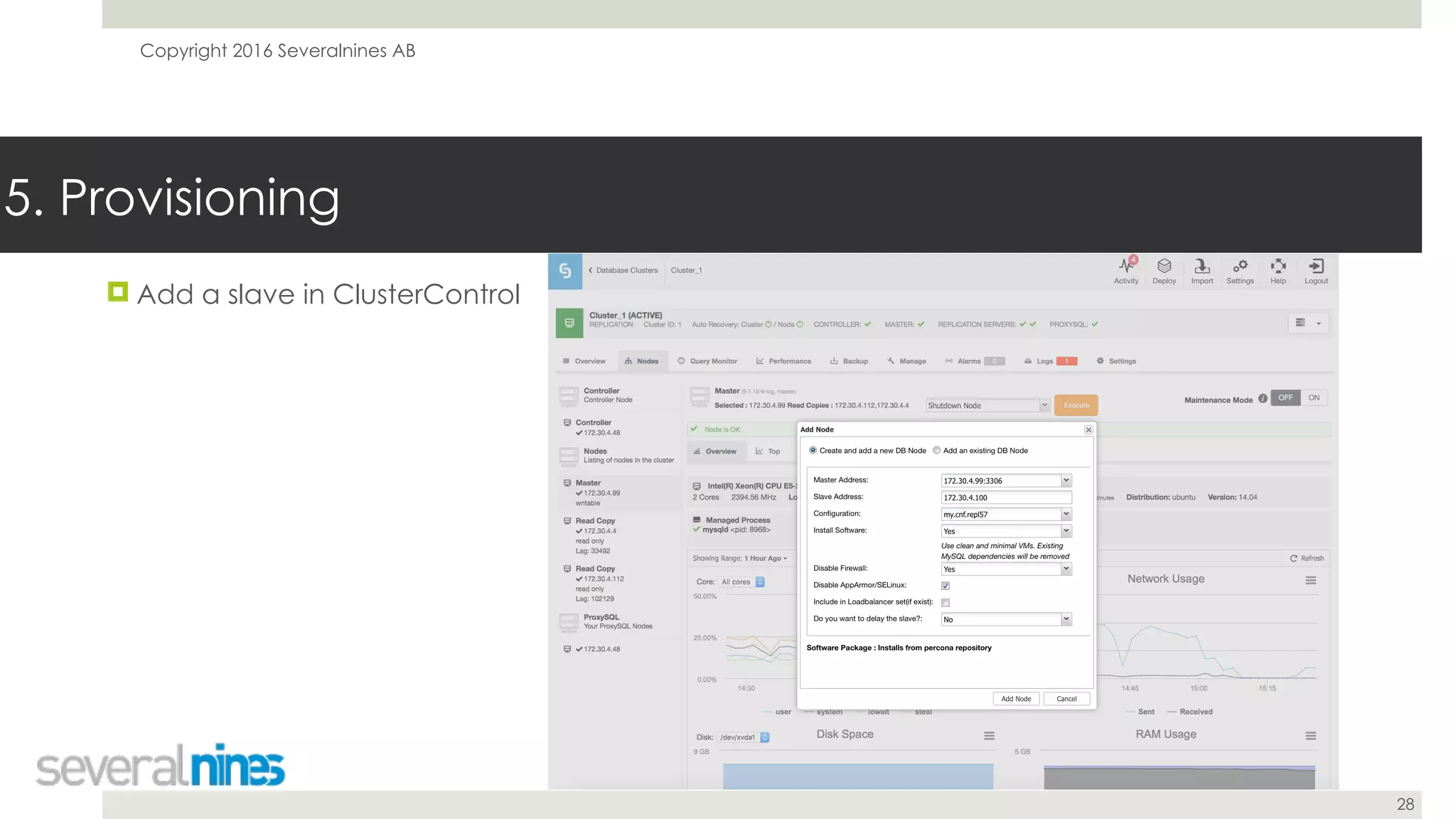
Task: Switch Maintenance Mode to ON
Action: (1314, 397)
